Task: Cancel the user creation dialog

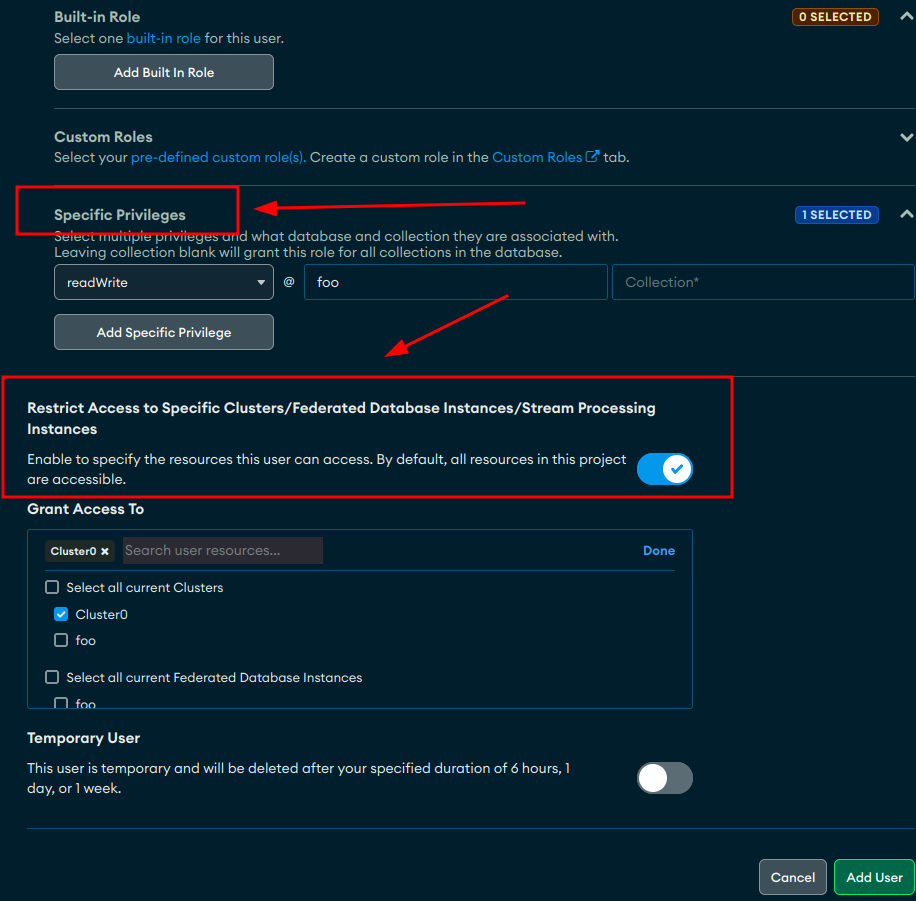Action: point(792,877)
